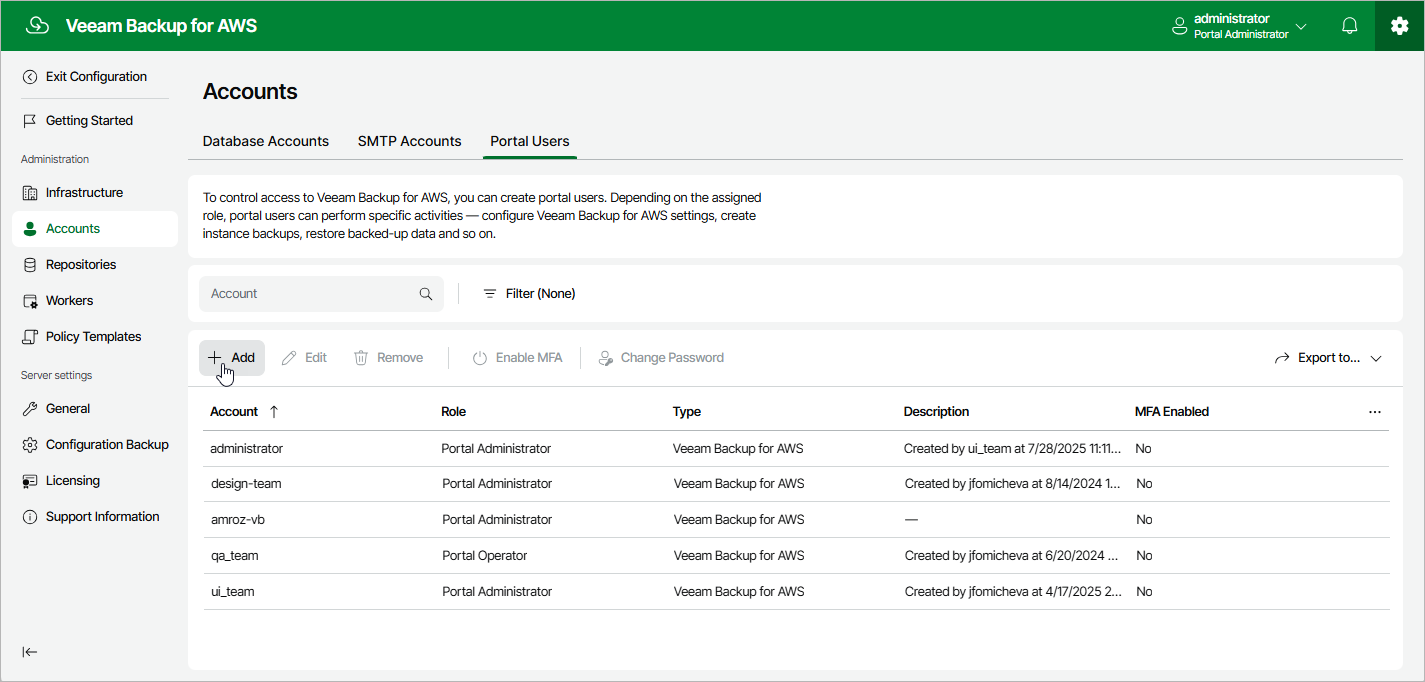Open Policy Templates icon in sidebar
Screen dimensions: 1425x682
(x=30, y=337)
